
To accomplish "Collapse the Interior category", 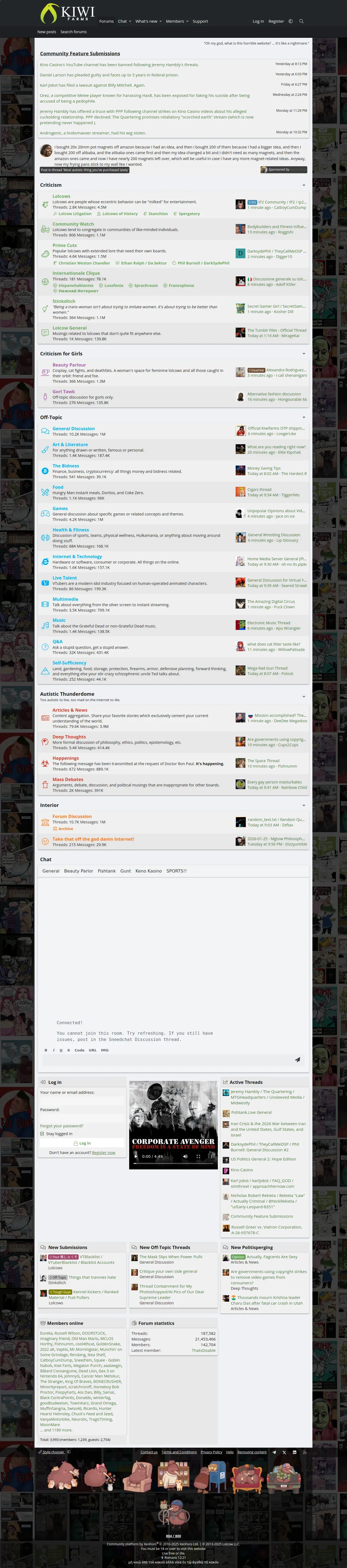I will pos(304,805).
